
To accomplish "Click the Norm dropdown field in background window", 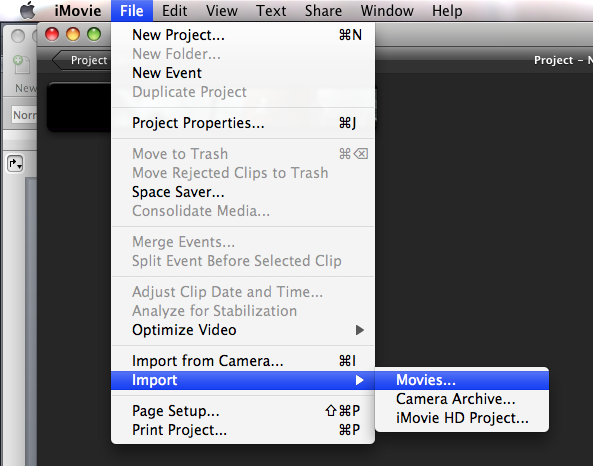I will tap(25, 115).
